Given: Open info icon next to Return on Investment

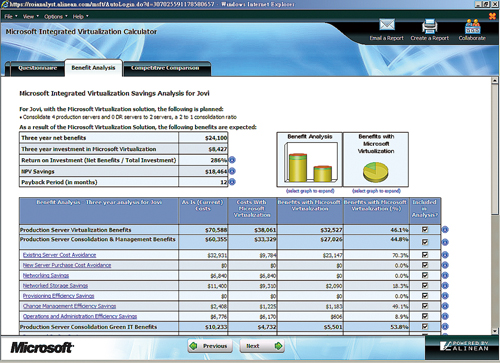Looking at the screenshot, I should 232,160.
